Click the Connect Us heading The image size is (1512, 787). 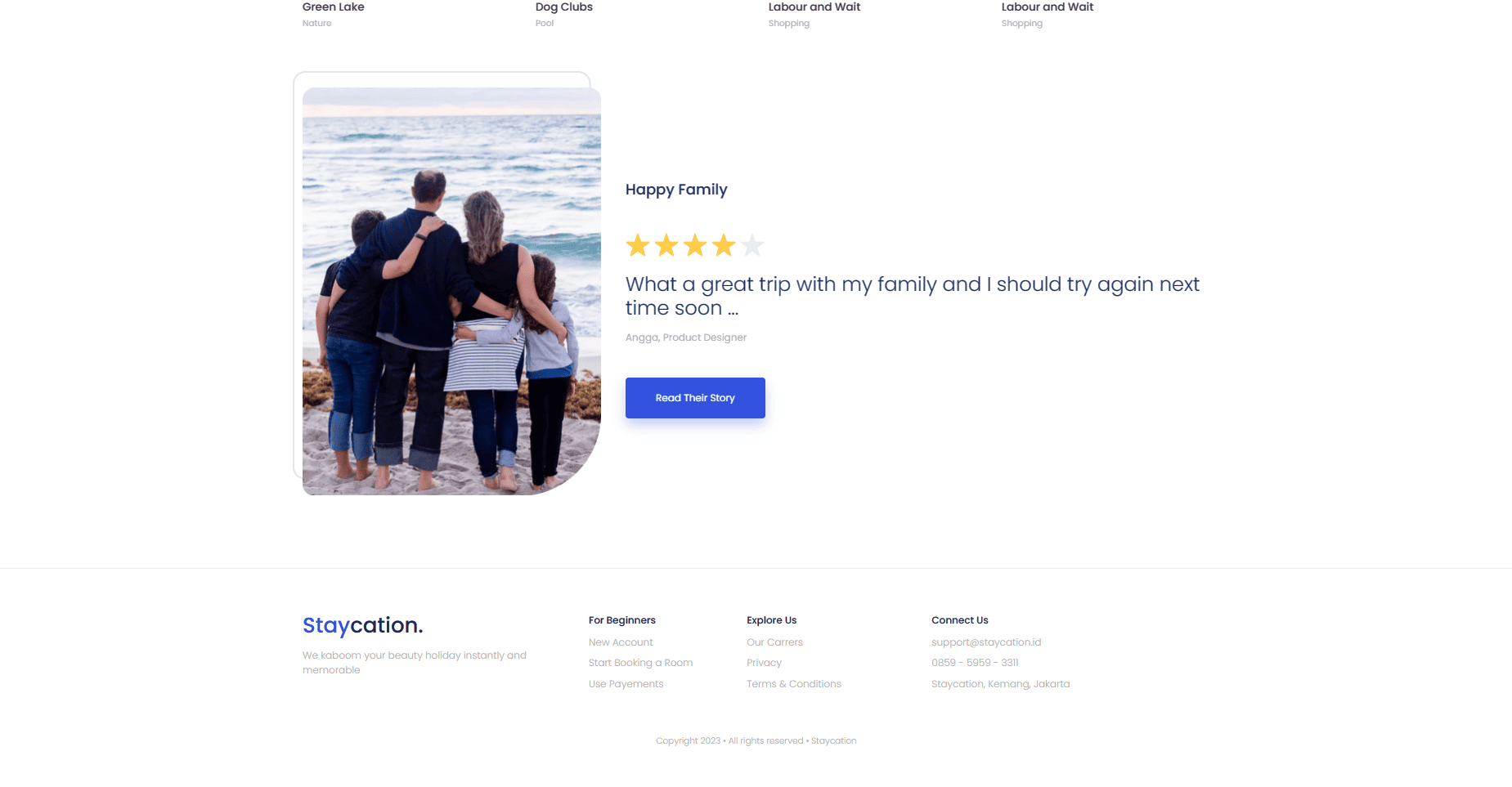click(x=960, y=620)
